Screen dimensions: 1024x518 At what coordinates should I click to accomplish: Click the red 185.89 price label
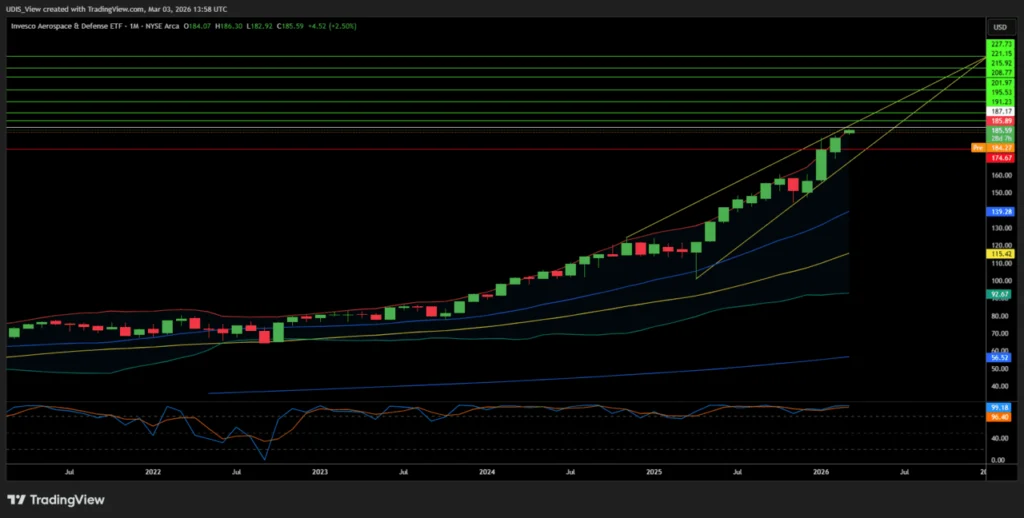[x=1001, y=121]
